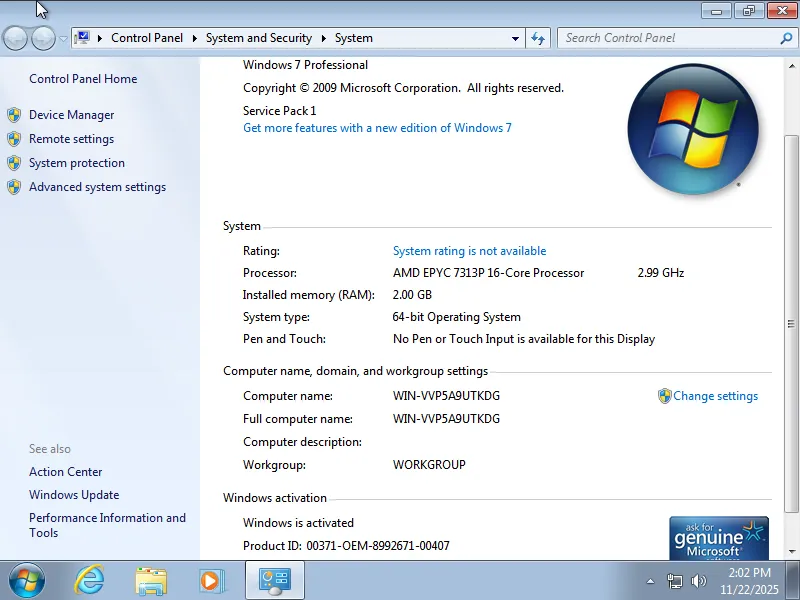Open Windows Update link
The width and height of the screenshot is (800, 600).
point(74,495)
